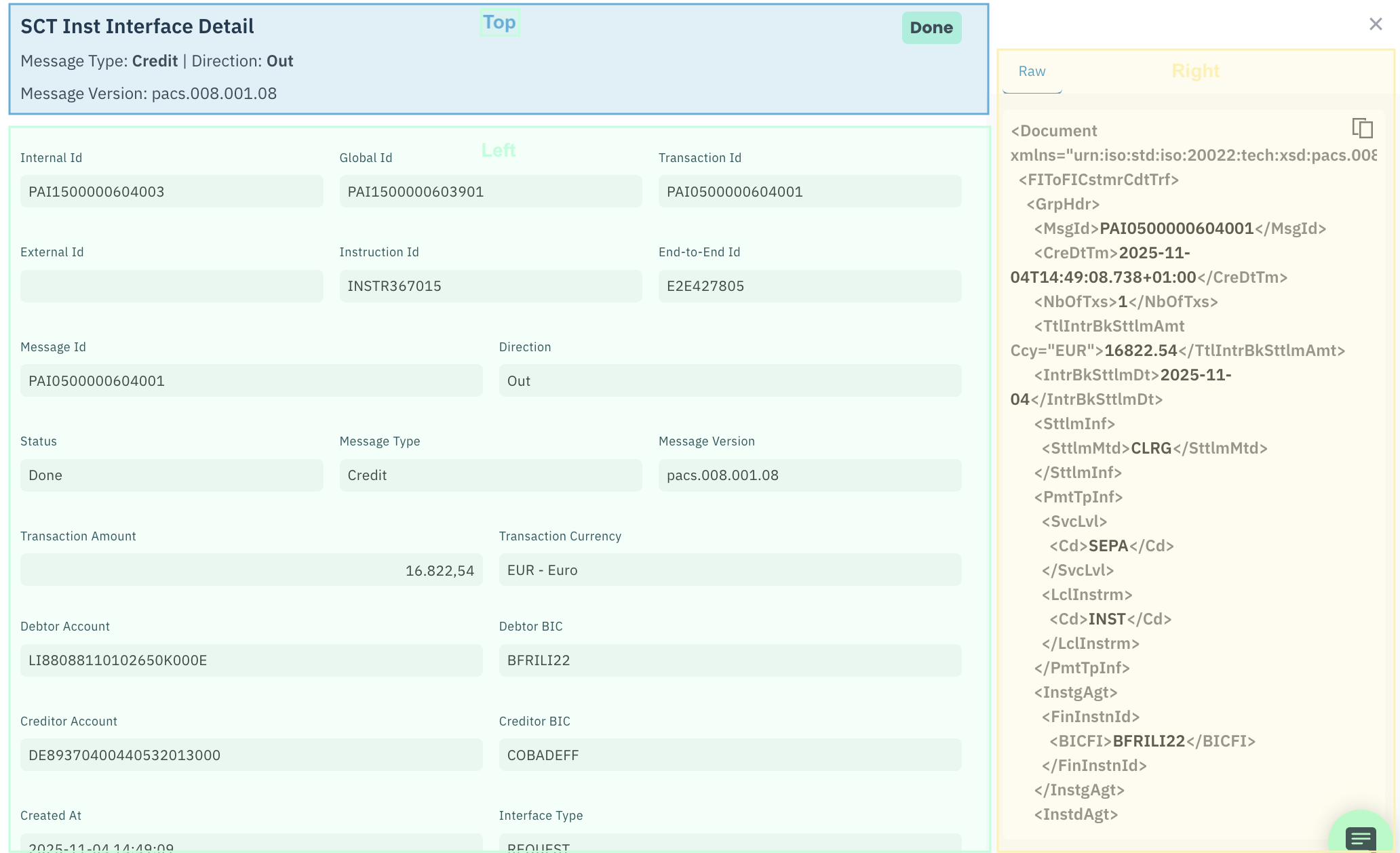Click the Done status badge
The width and height of the screenshot is (1400, 853).
931,28
